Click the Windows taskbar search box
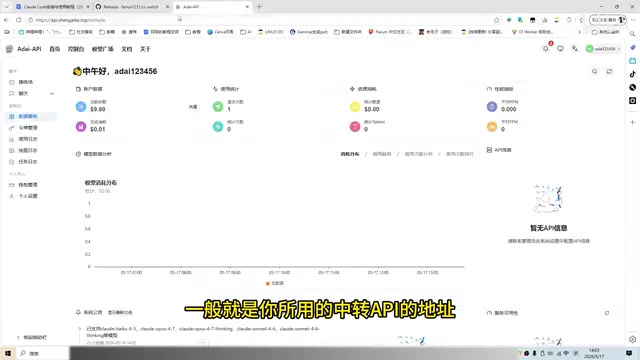 click(x=42, y=353)
